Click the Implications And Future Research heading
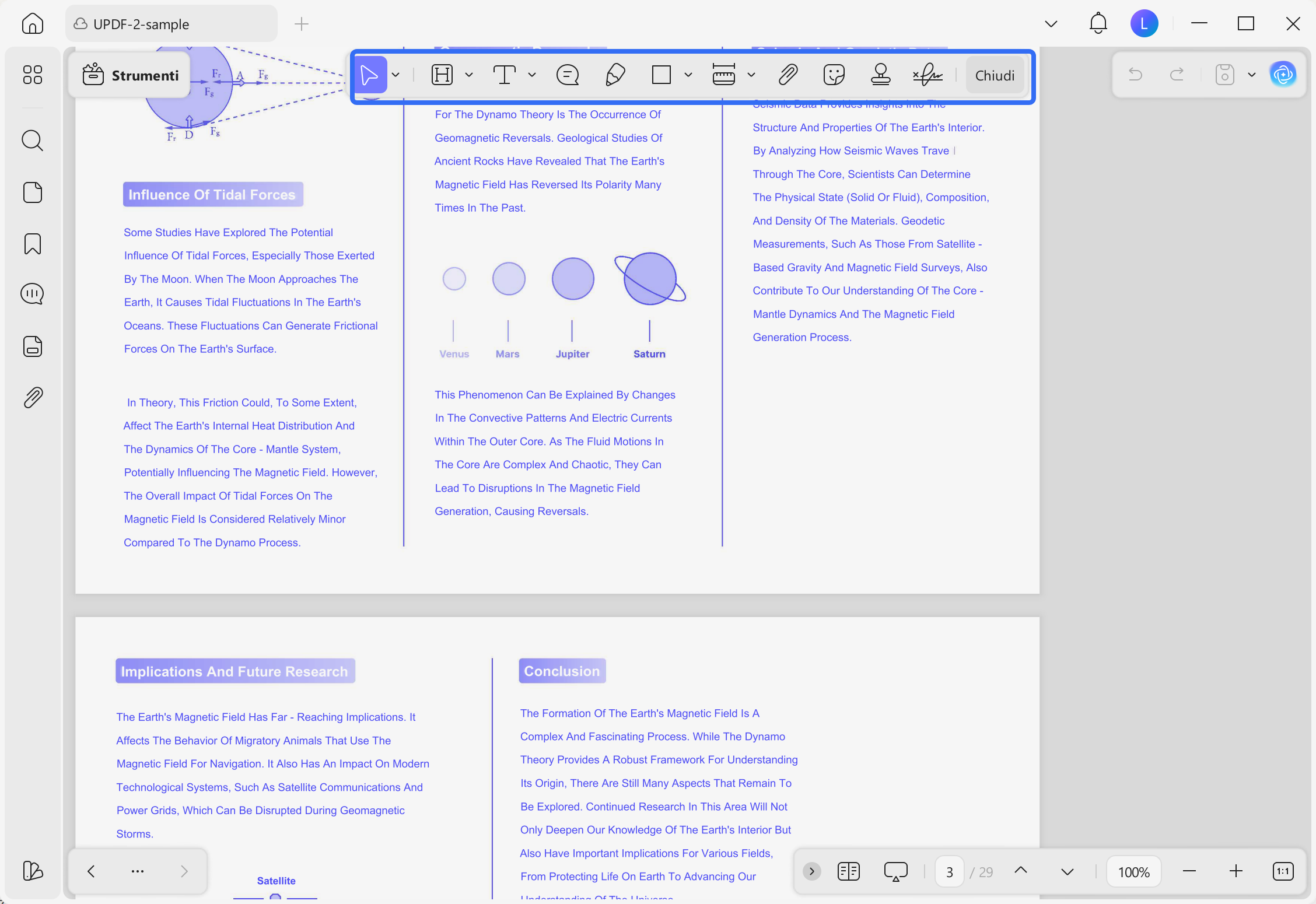 (x=235, y=671)
